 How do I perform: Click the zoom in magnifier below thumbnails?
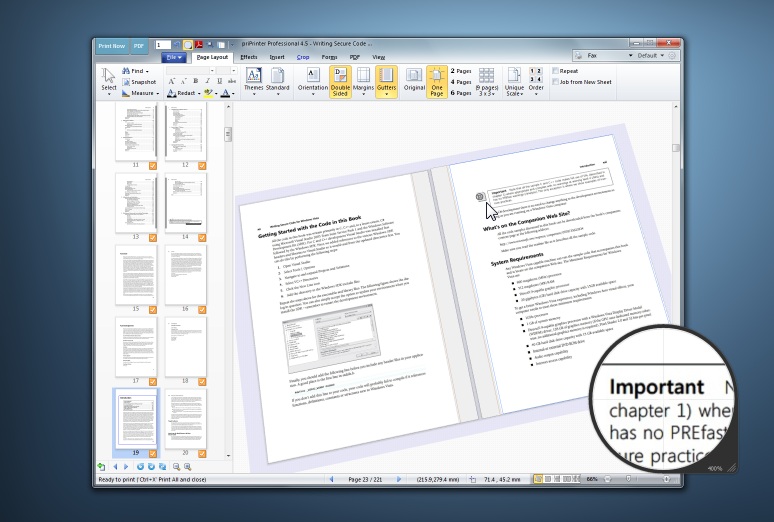tap(188, 467)
